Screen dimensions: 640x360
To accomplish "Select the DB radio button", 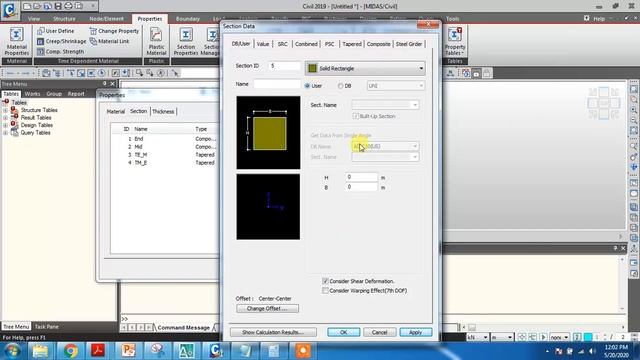I will [x=340, y=86].
